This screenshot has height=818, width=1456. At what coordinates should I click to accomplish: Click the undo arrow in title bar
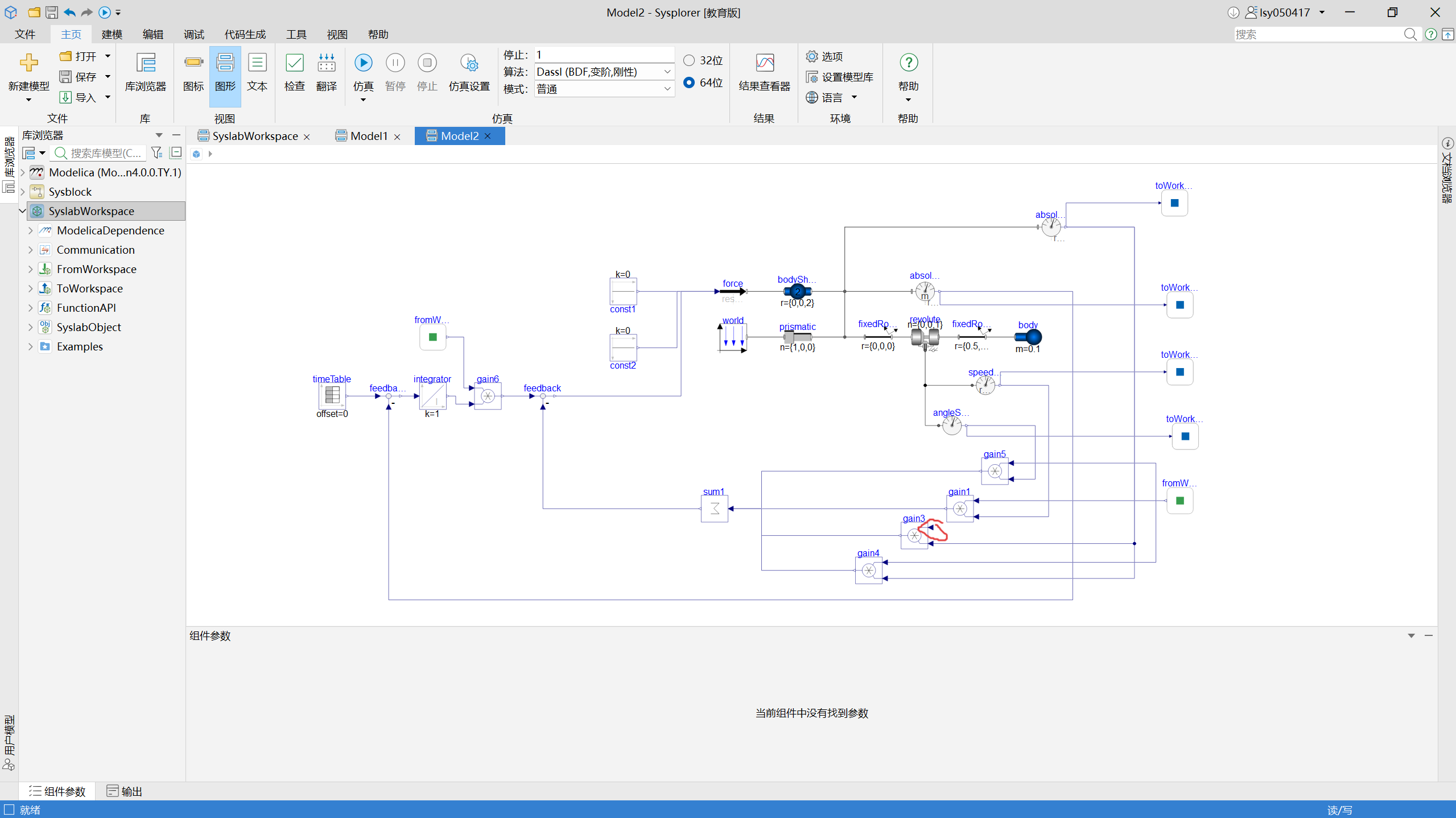click(70, 12)
